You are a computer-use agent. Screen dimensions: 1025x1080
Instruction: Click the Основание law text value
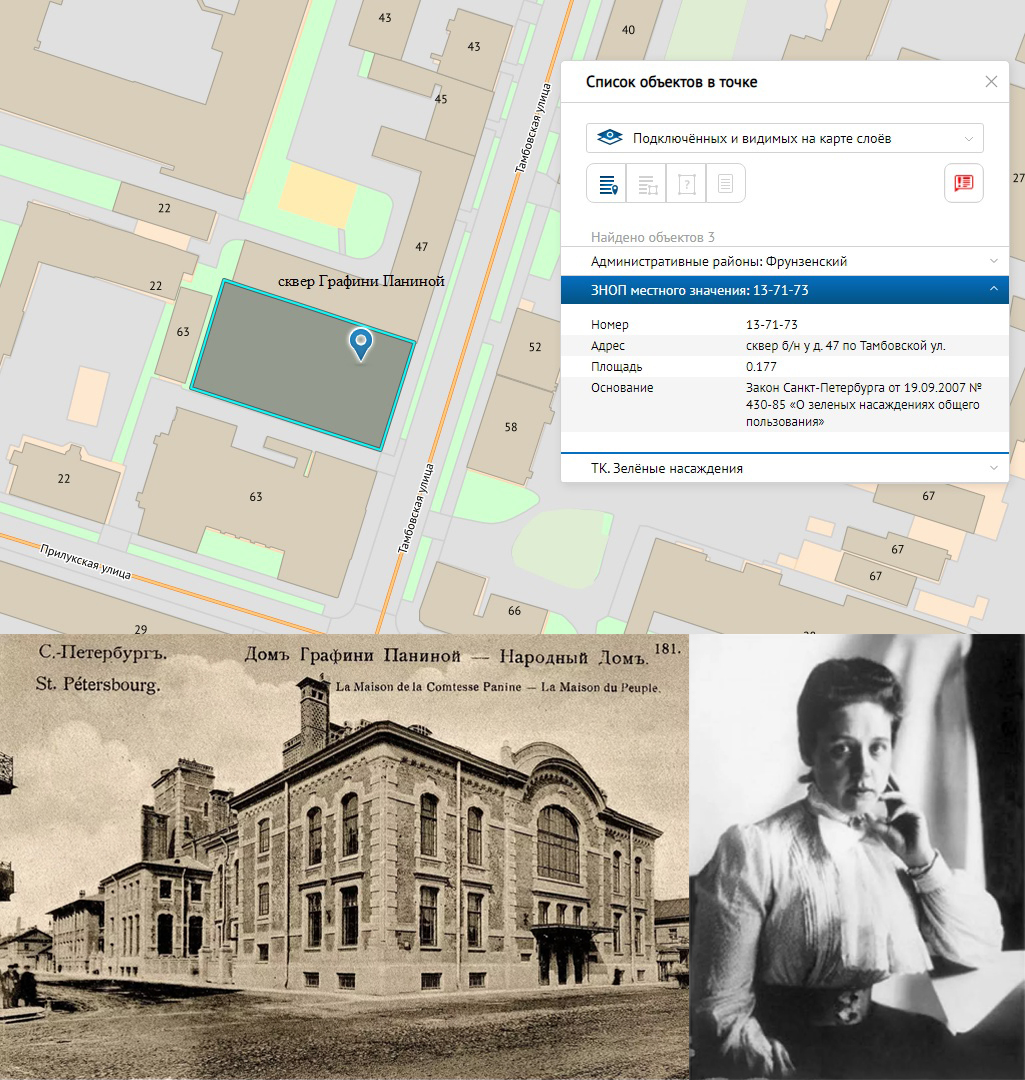click(861, 404)
